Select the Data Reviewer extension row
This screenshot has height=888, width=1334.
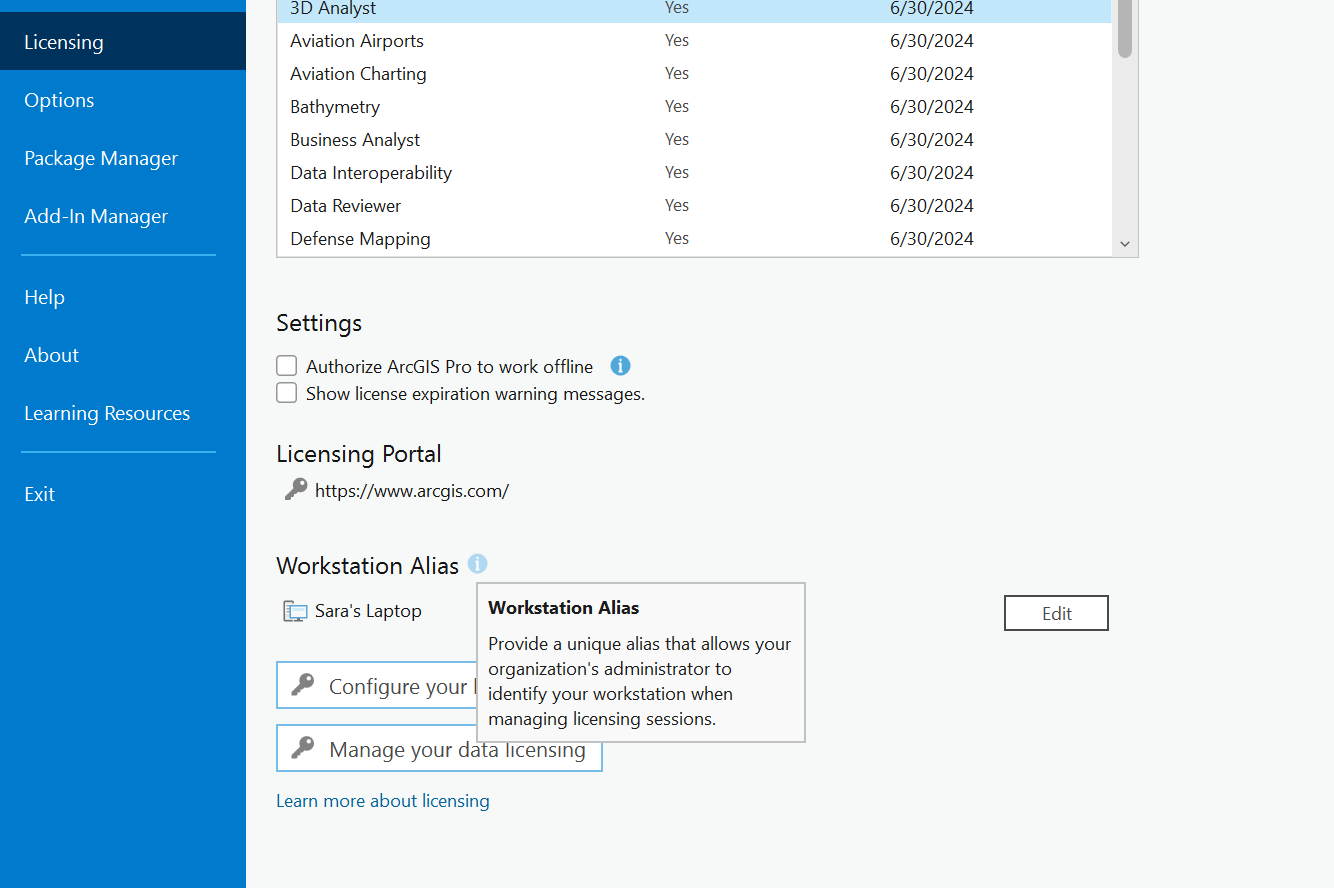(x=694, y=206)
